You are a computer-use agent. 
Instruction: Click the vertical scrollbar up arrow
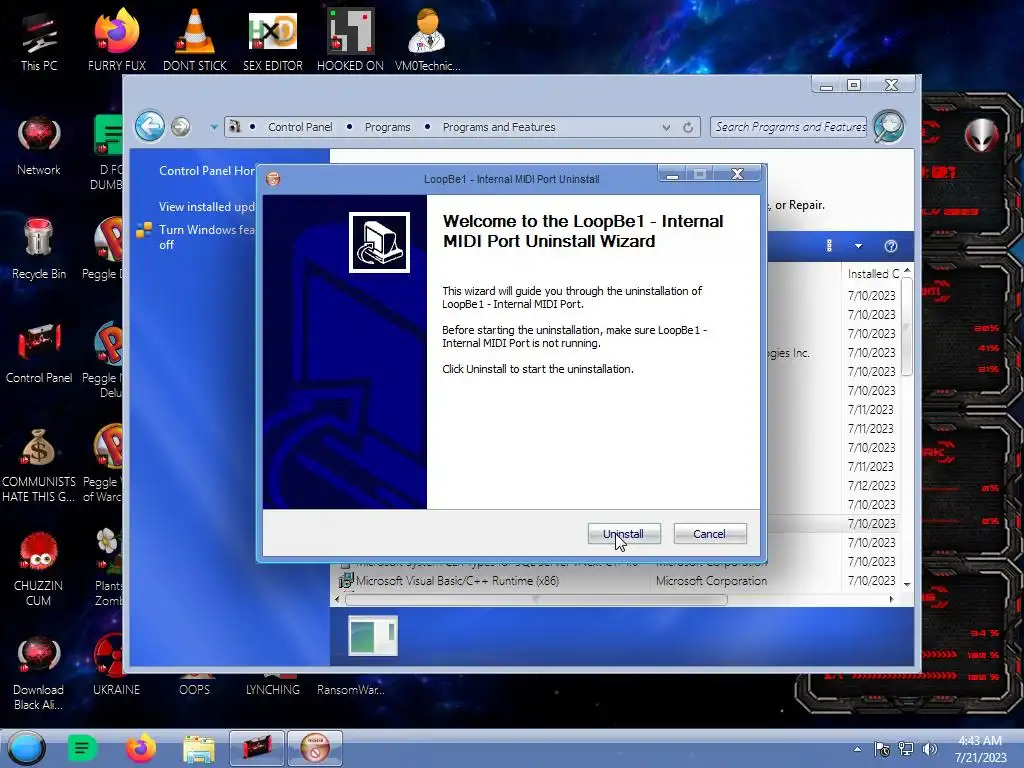(x=907, y=270)
